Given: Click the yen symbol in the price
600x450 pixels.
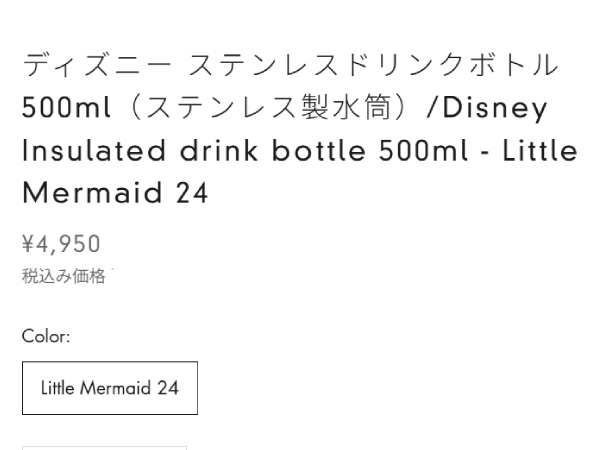Looking at the screenshot, I should (29, 244).
